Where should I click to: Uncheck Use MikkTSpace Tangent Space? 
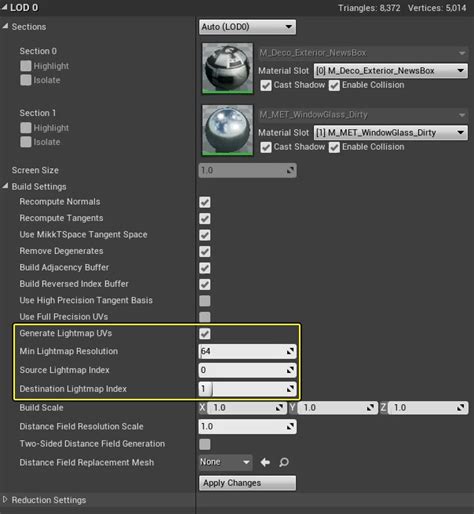[205, 235]
